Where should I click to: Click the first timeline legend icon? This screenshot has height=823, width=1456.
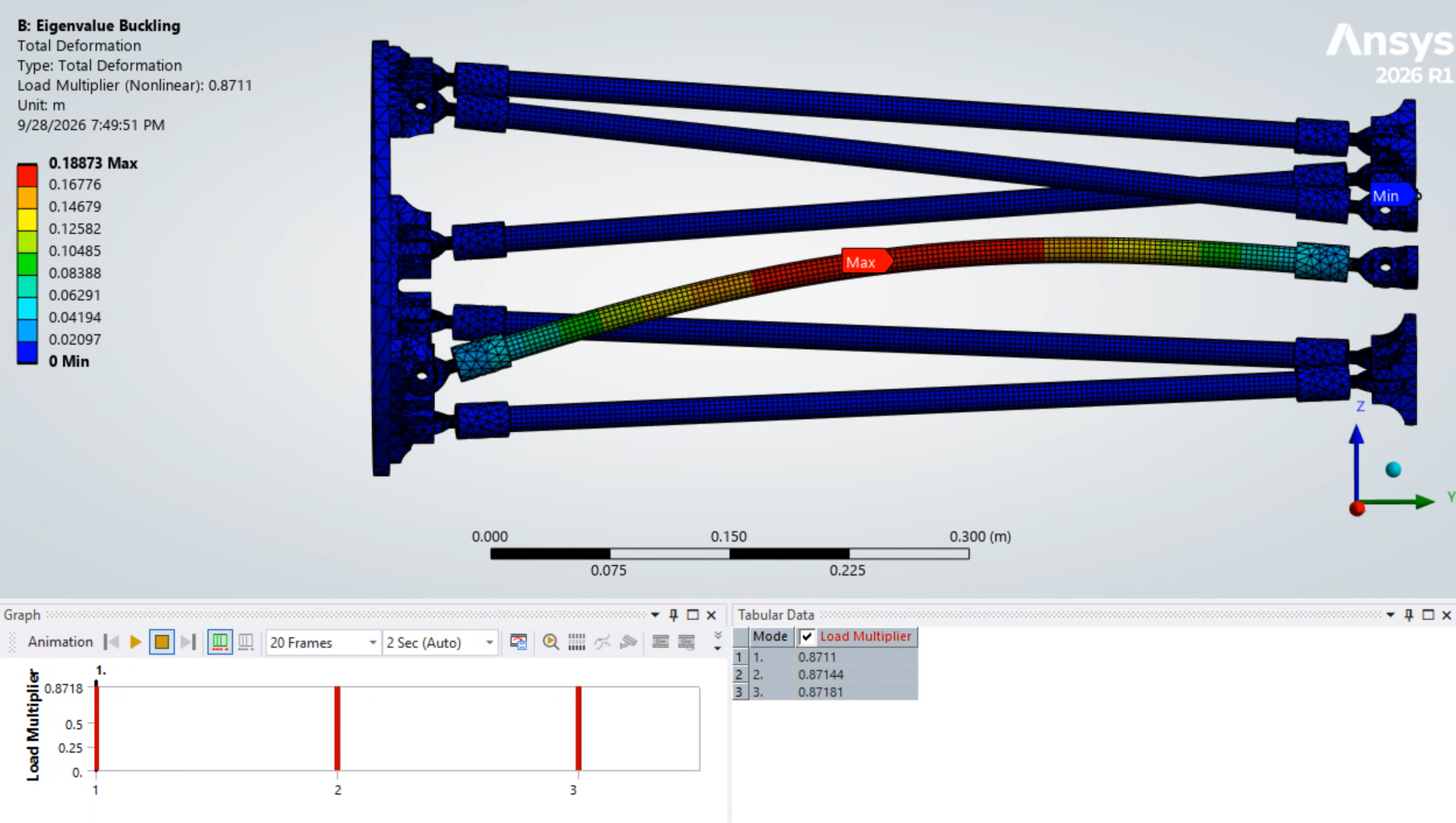(x=660, y=642)
